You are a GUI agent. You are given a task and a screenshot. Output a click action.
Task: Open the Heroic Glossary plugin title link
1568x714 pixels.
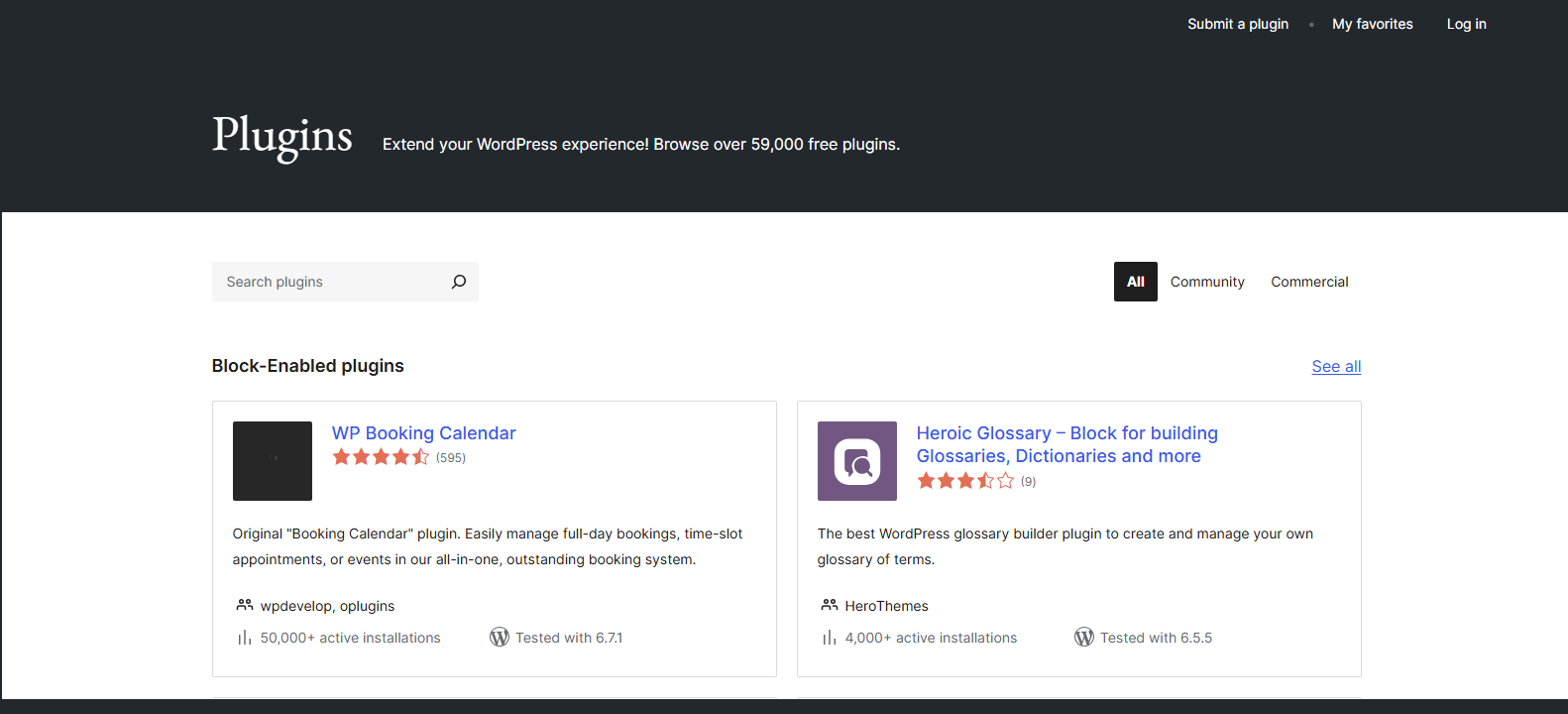(x=1067, y=444)
